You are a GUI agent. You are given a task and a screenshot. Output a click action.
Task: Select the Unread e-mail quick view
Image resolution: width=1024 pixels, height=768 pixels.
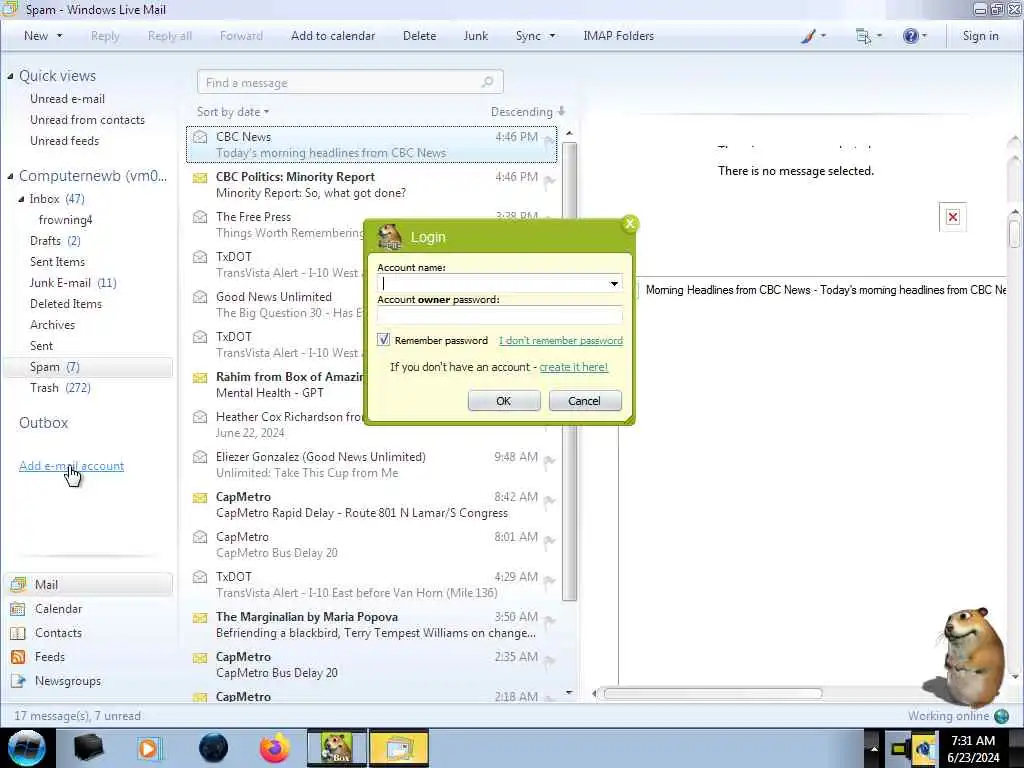(x=67, y=99)
